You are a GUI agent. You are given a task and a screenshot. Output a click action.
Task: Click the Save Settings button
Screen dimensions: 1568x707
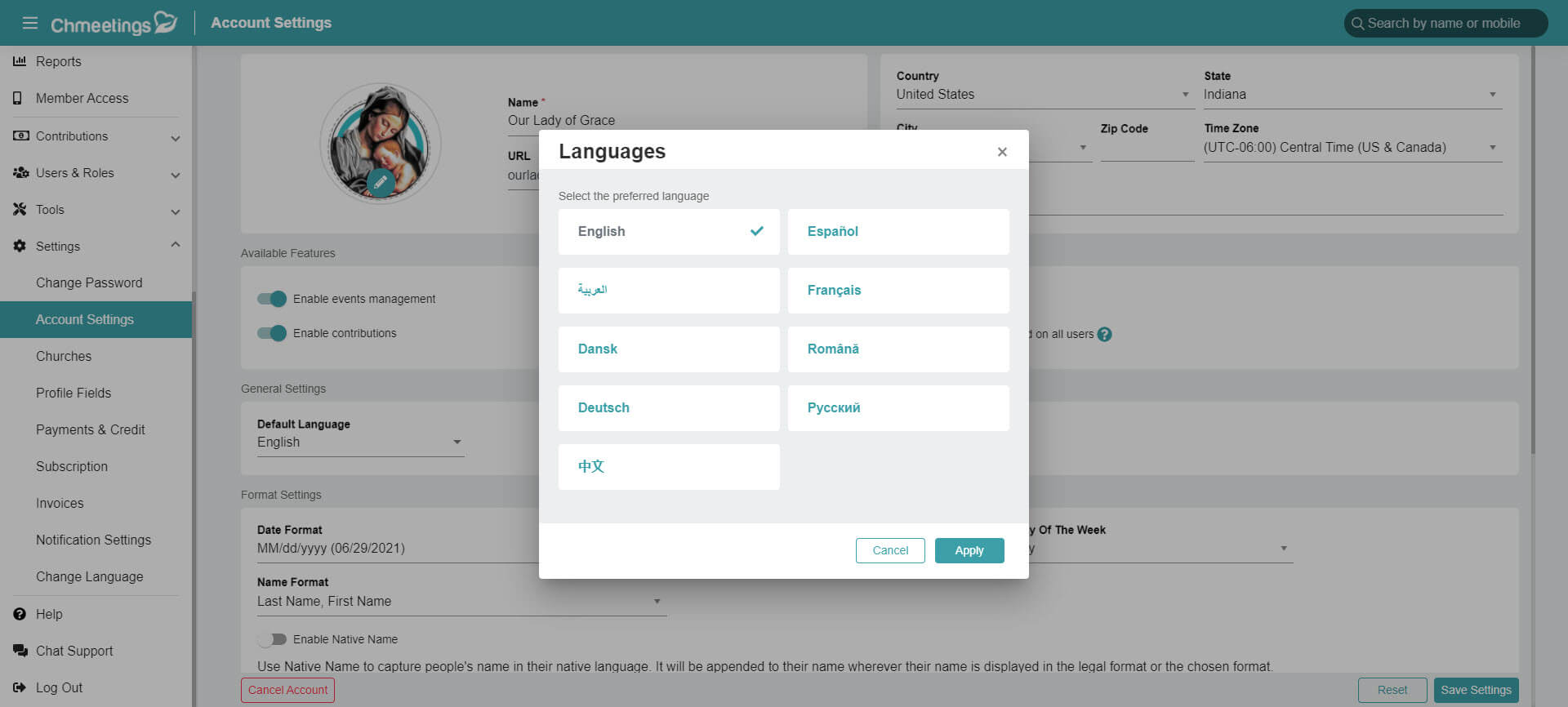tap(1476, 690)
